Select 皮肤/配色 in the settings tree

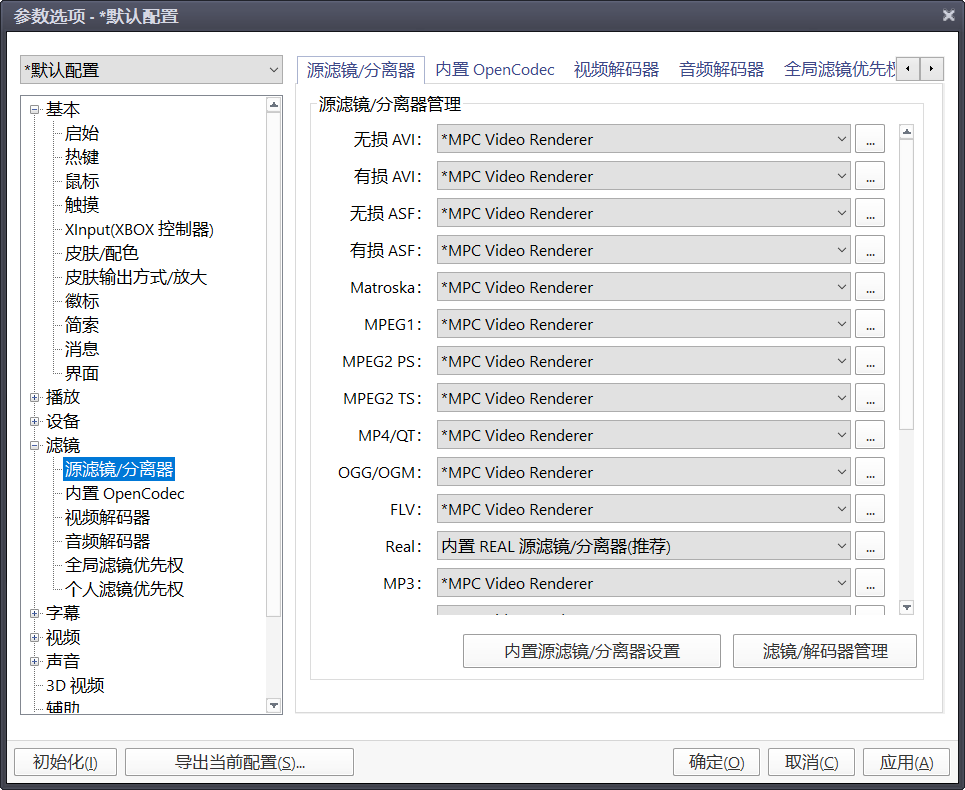102,253
